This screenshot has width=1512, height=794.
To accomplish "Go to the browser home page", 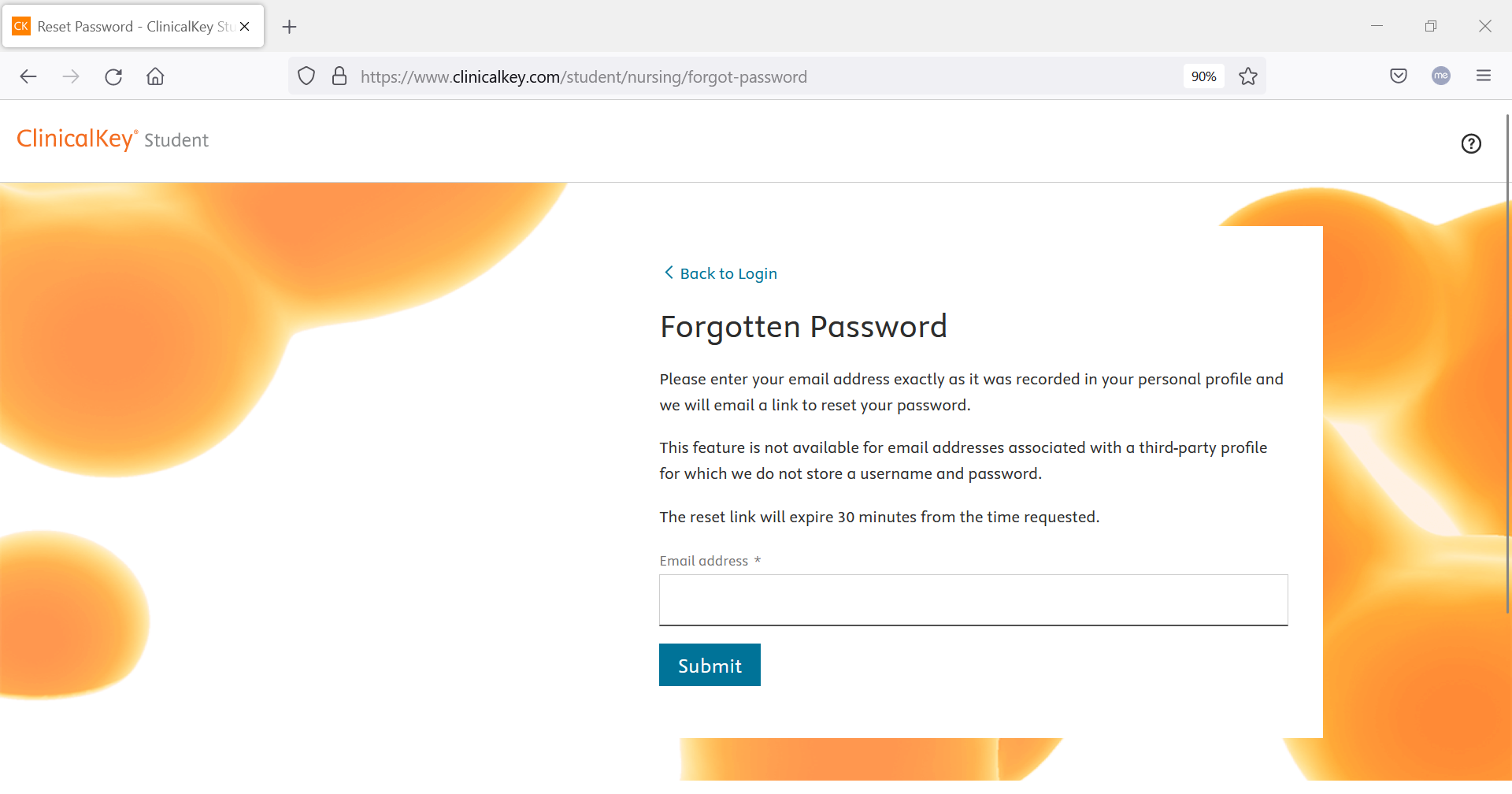I will point(155,76).
